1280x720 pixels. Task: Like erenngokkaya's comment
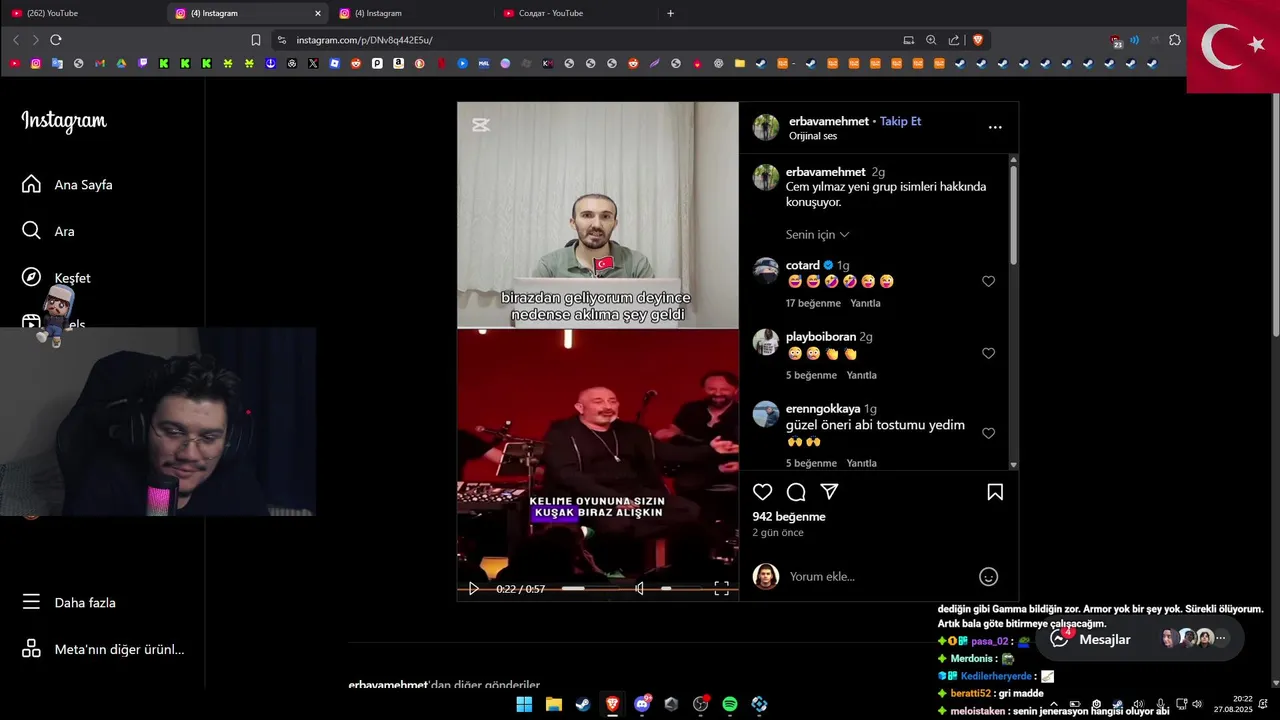988,433
